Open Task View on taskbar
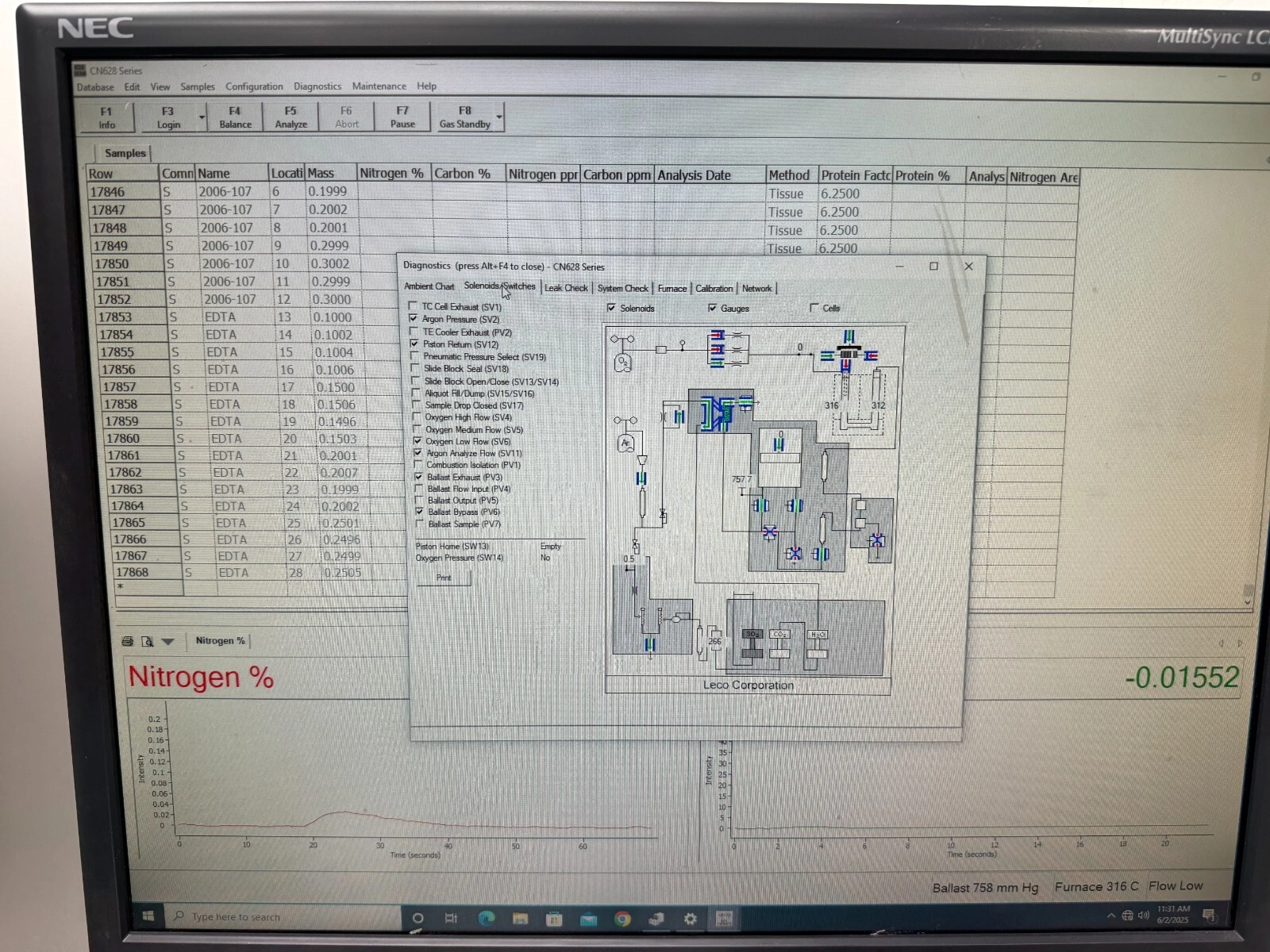The image size is (1270, 952). [451, 918]
